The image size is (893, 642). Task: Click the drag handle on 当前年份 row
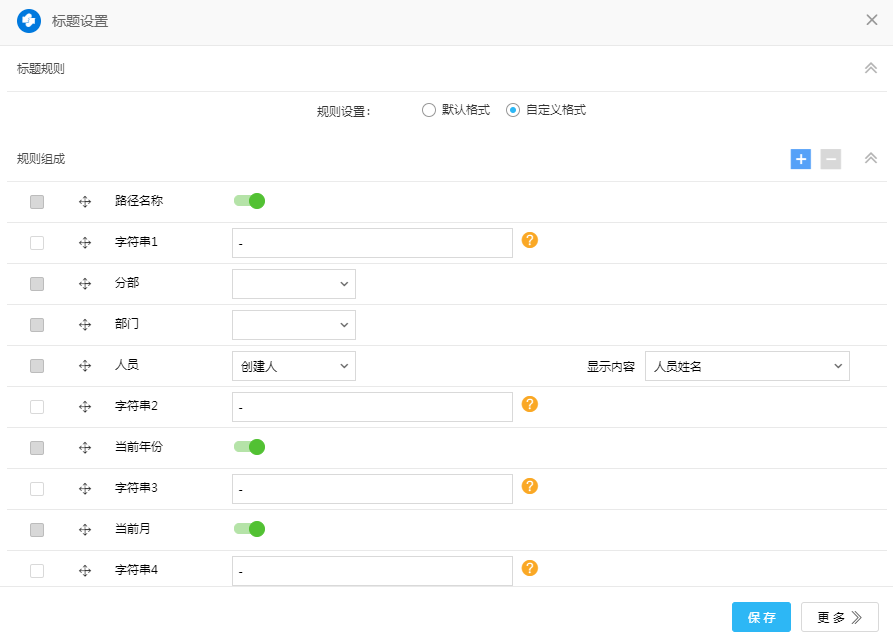pos(85,448)
